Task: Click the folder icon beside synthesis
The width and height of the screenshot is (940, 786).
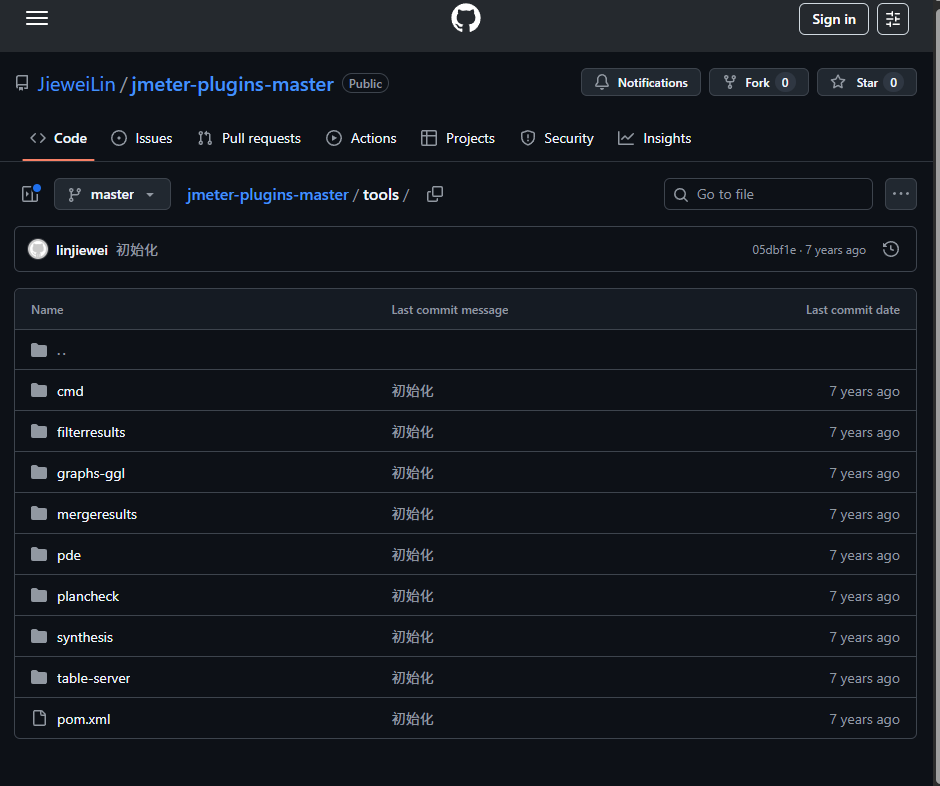Action: tap(39, 637)
